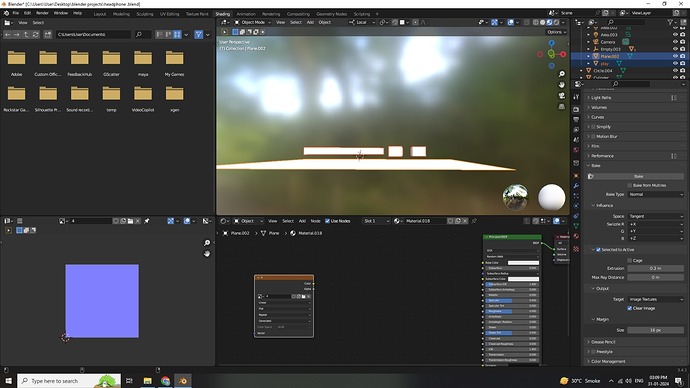Viewport: 690px width, 388px height.
Task: Switch perspective/orthographic grid gizmo
Action: point(562,106)
